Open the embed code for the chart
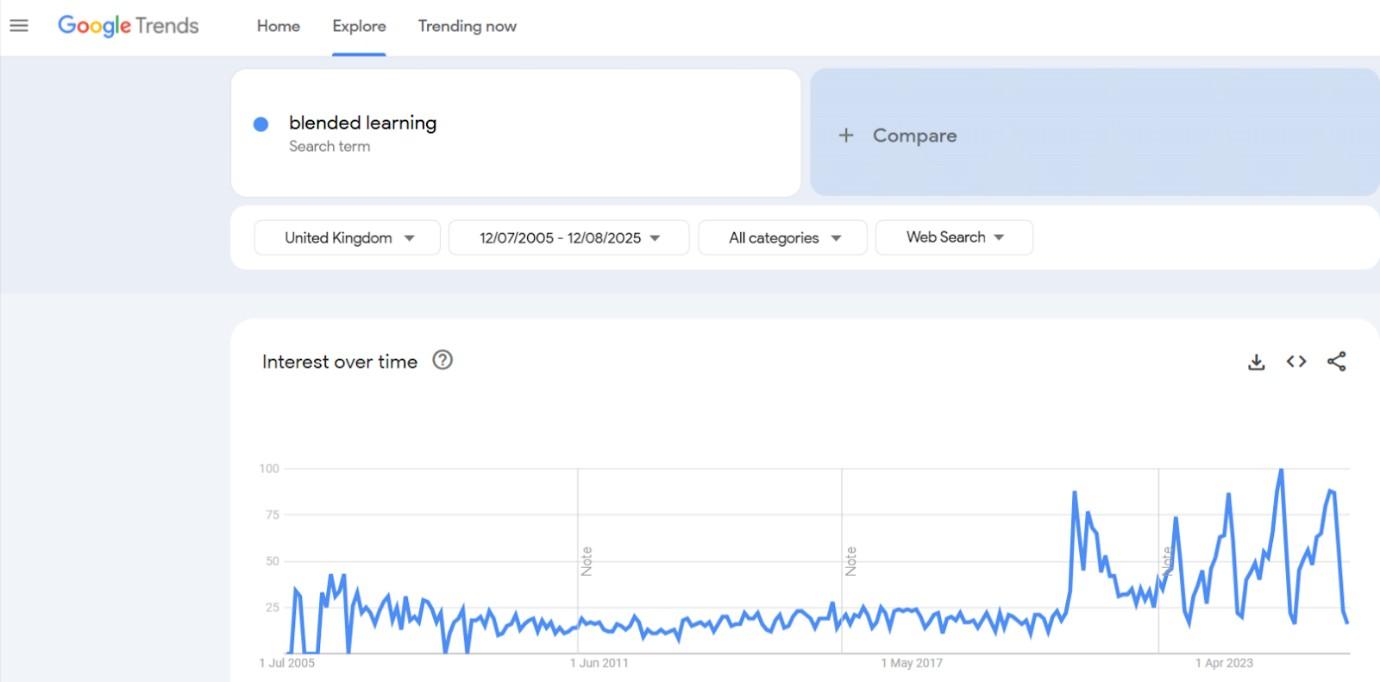 [1296, 362]
